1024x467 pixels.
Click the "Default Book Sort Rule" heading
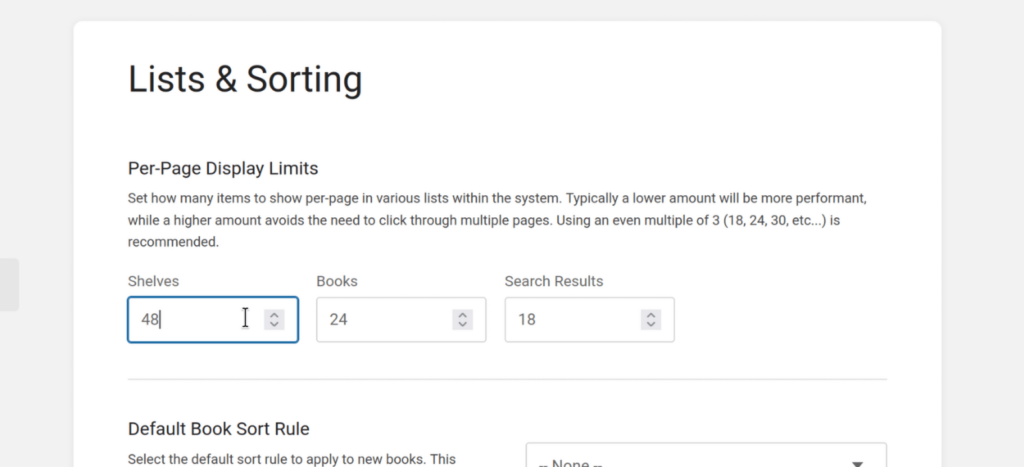pos(219,429)
